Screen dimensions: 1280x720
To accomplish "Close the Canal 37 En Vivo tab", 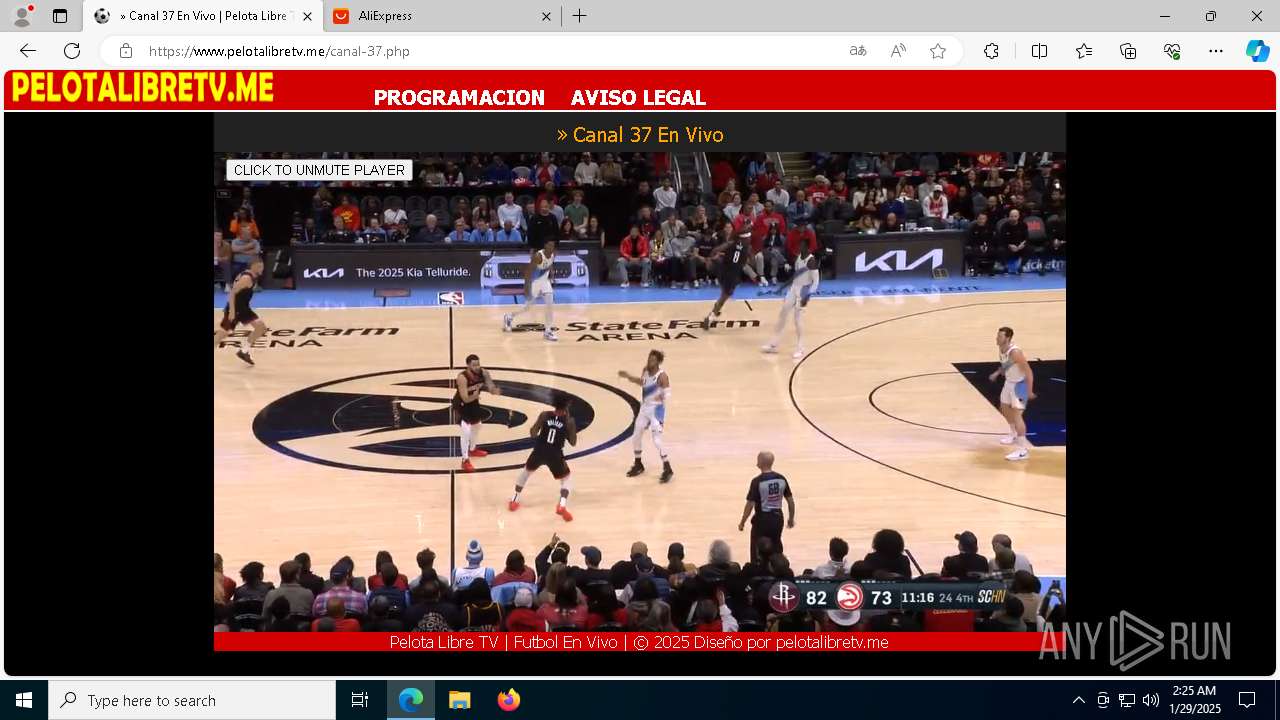I will pyautogui.click(x=307, y=16).
